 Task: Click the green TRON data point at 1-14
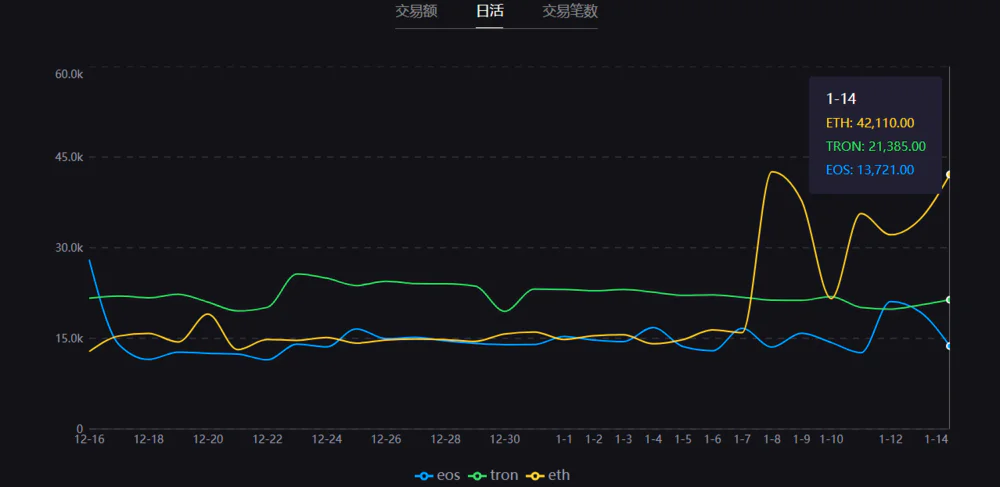coord(948,300)
